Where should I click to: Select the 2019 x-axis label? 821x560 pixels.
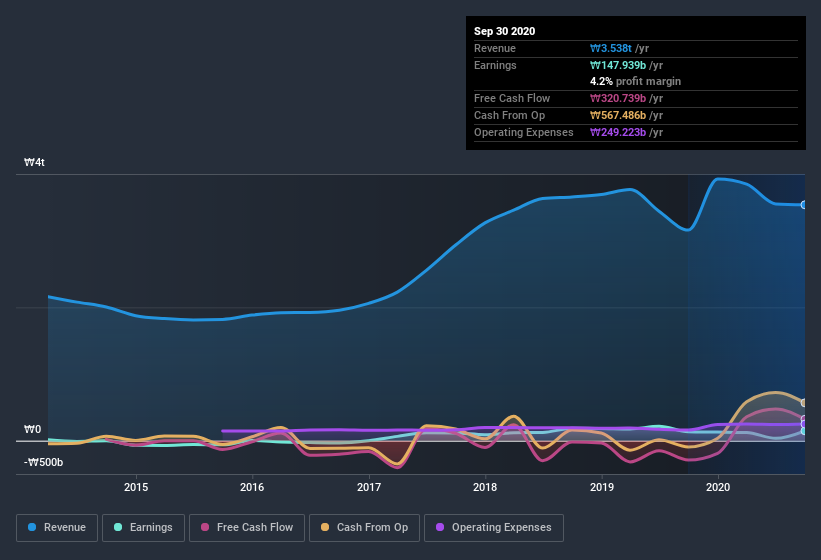pyautogui.click(x=602, y=487)
